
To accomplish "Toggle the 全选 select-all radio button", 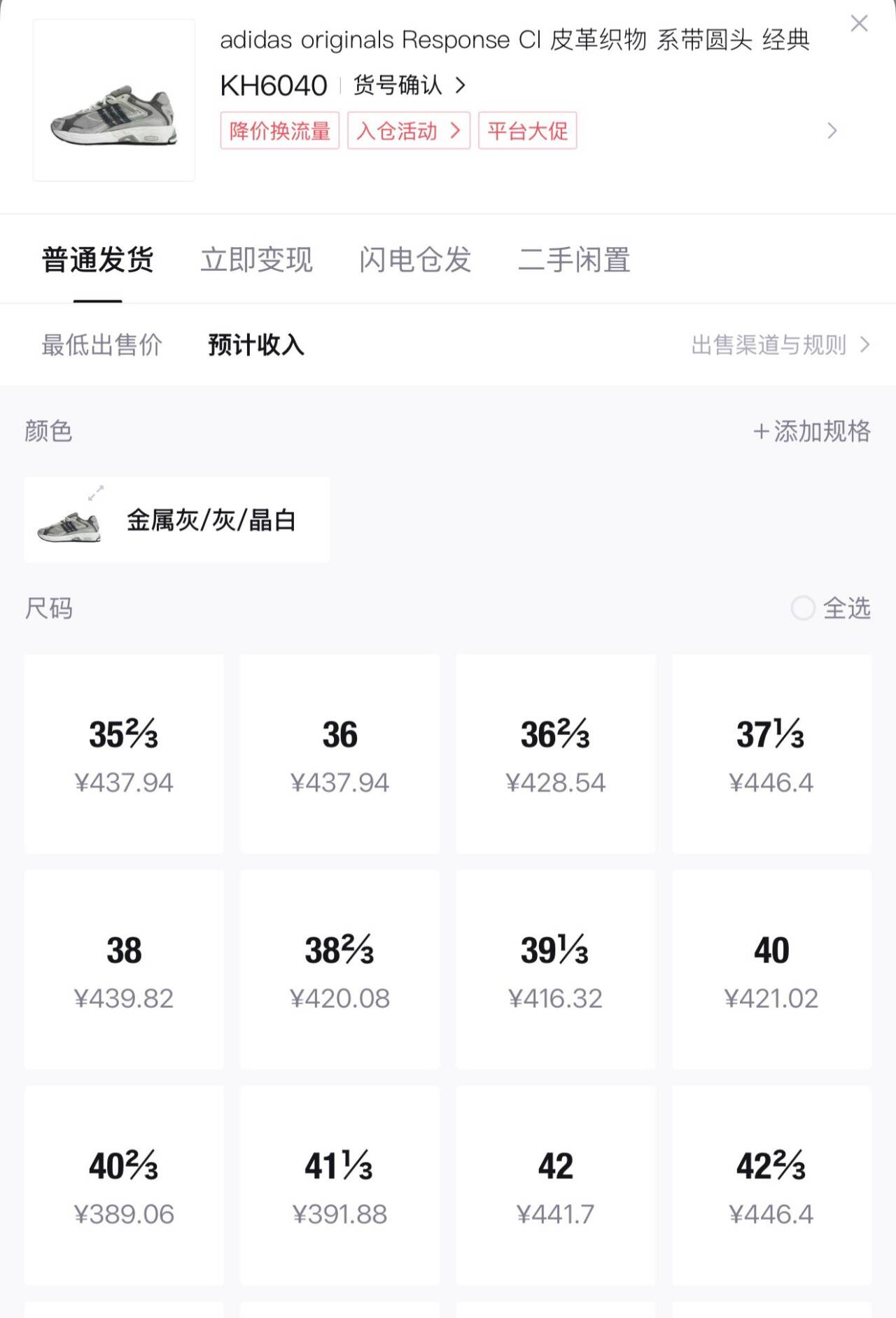I will pyautogui.click(x=803, y=608).
